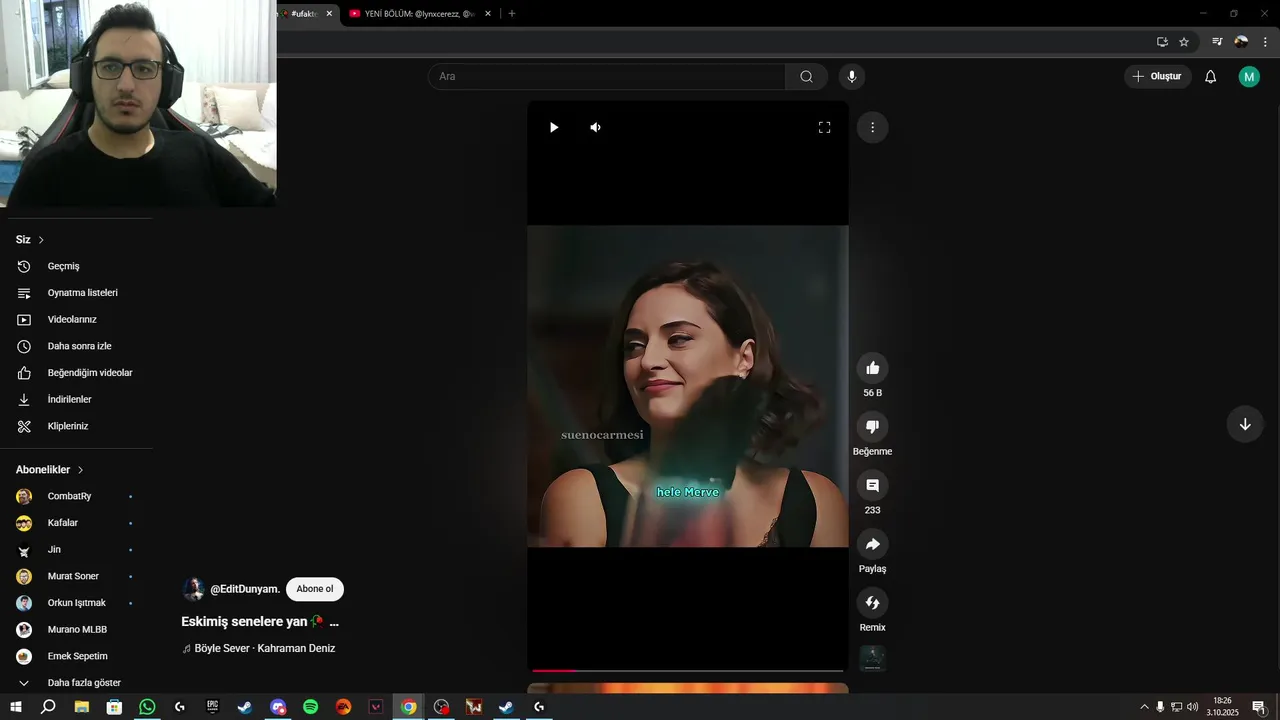Show hidden system tray icons
Screen dimensions: 1280x720
[x=1144, y=707]
